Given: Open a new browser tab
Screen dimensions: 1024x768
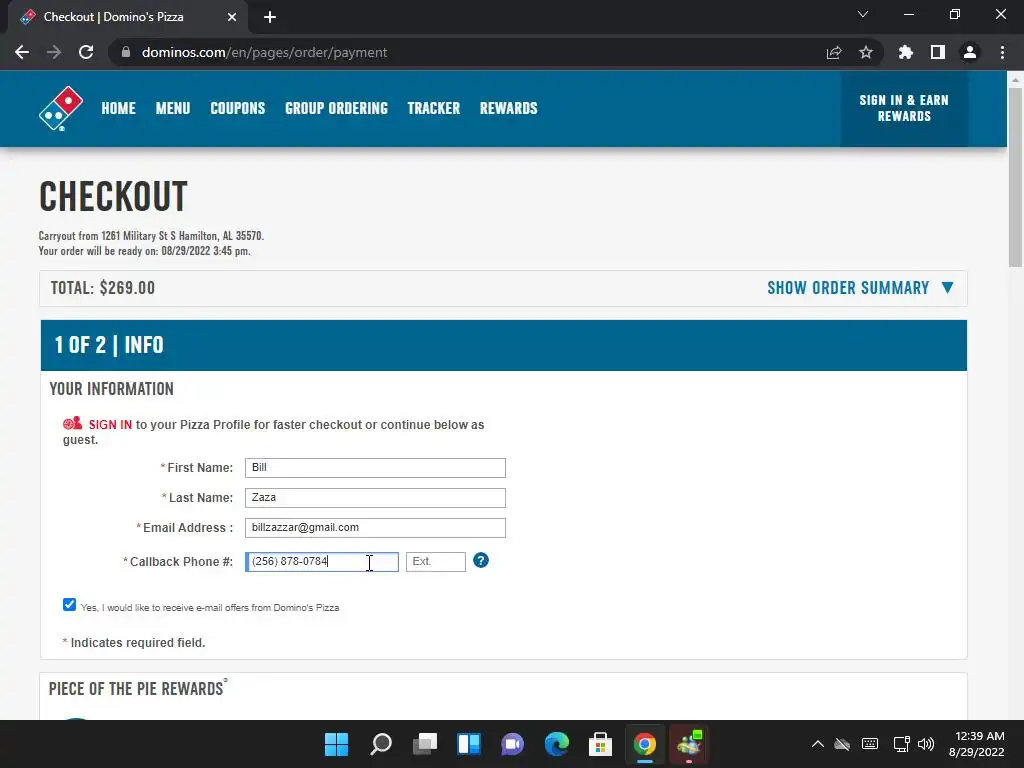Looking at the screenshot, I should 270,17.
